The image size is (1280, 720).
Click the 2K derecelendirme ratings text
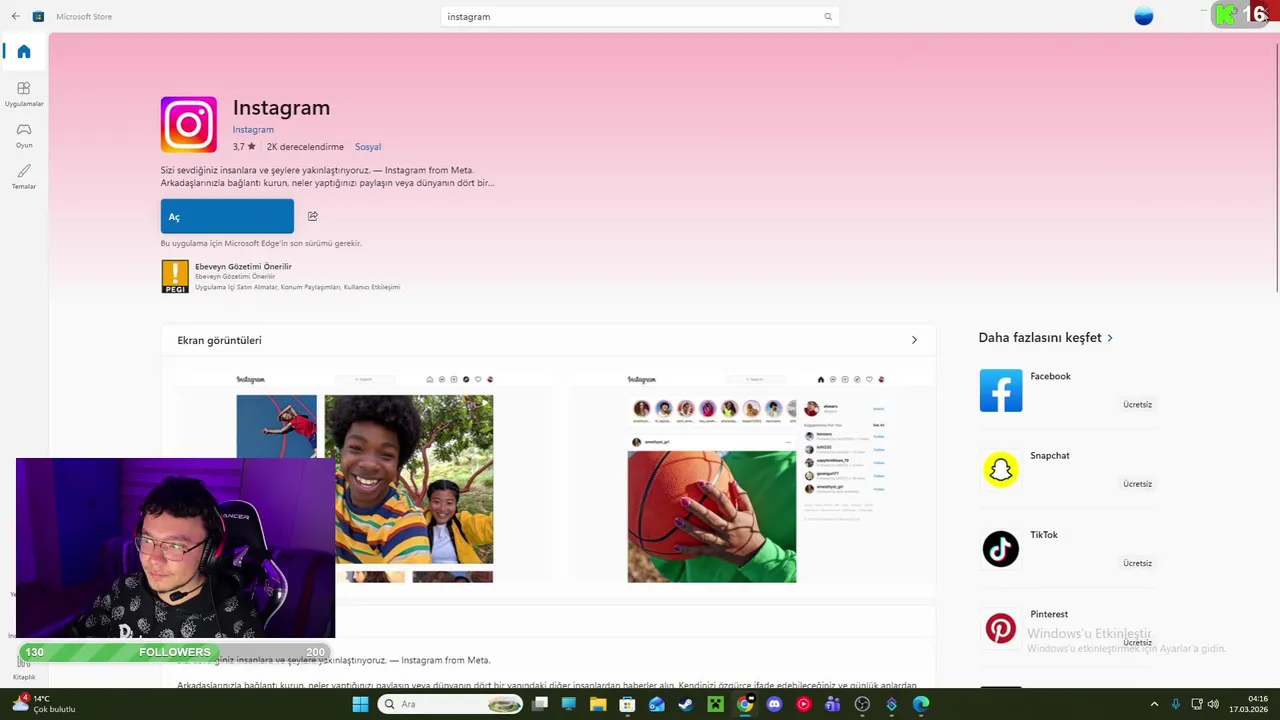pyautogui.click(x=305, y=147)
